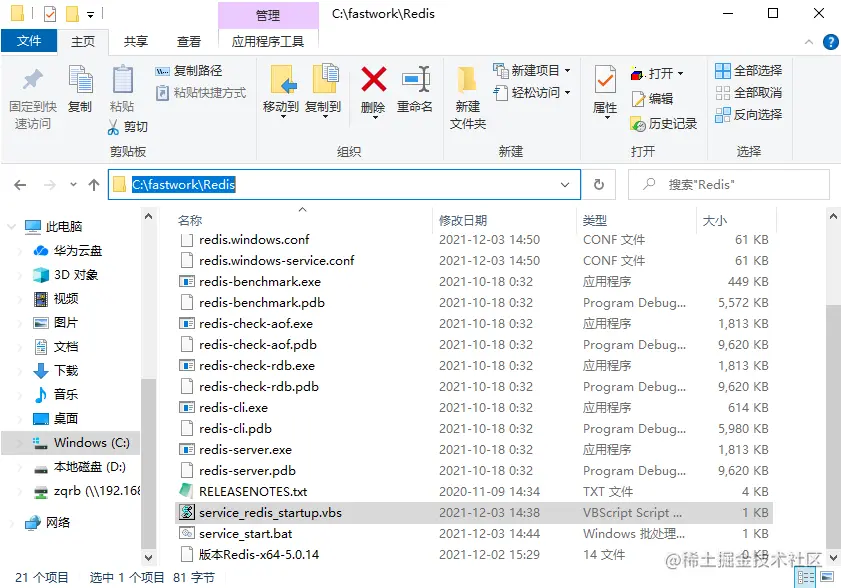Click the Paste (粘贴) ribbon icon

click(122, 79)
